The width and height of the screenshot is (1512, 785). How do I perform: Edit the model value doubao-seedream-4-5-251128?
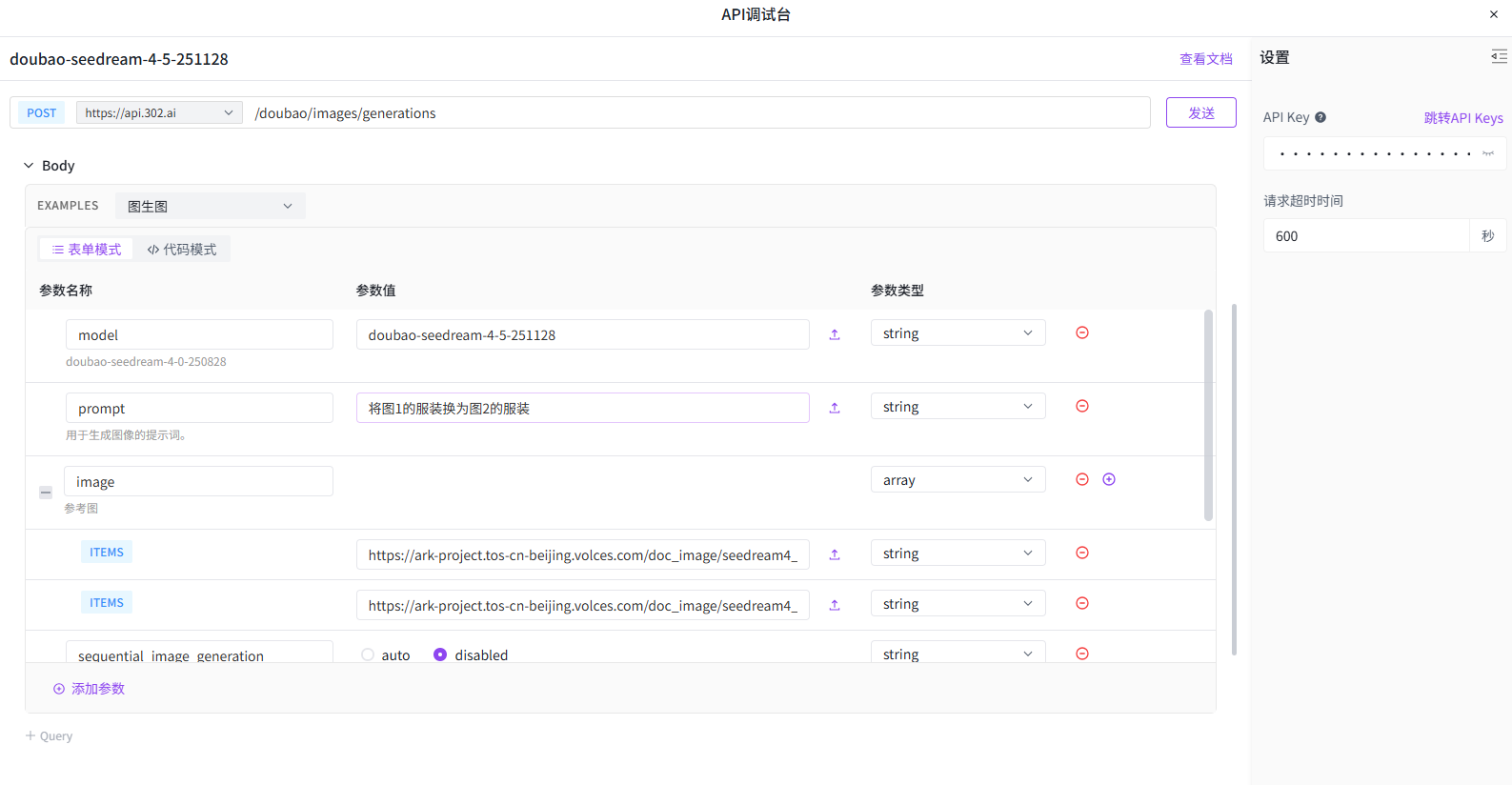click(583, 334)
